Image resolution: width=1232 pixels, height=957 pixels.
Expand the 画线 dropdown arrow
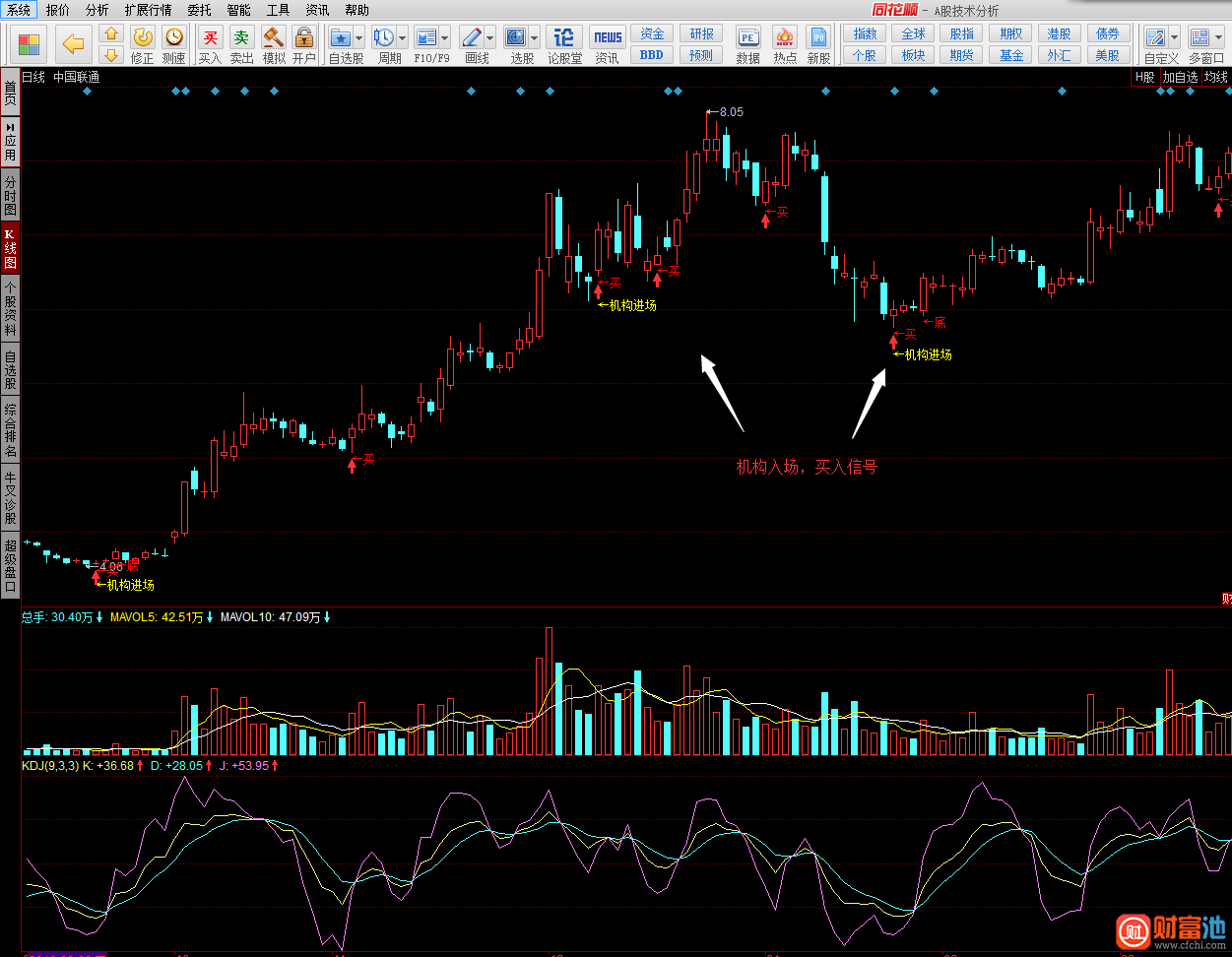point(490,38)
